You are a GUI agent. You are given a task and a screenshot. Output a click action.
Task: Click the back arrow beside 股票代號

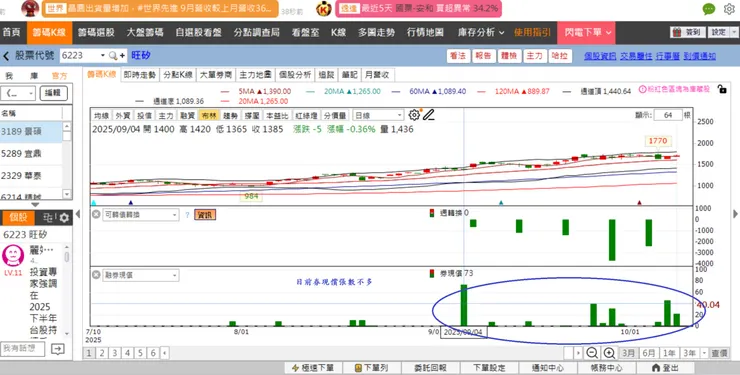coord(6,56)
